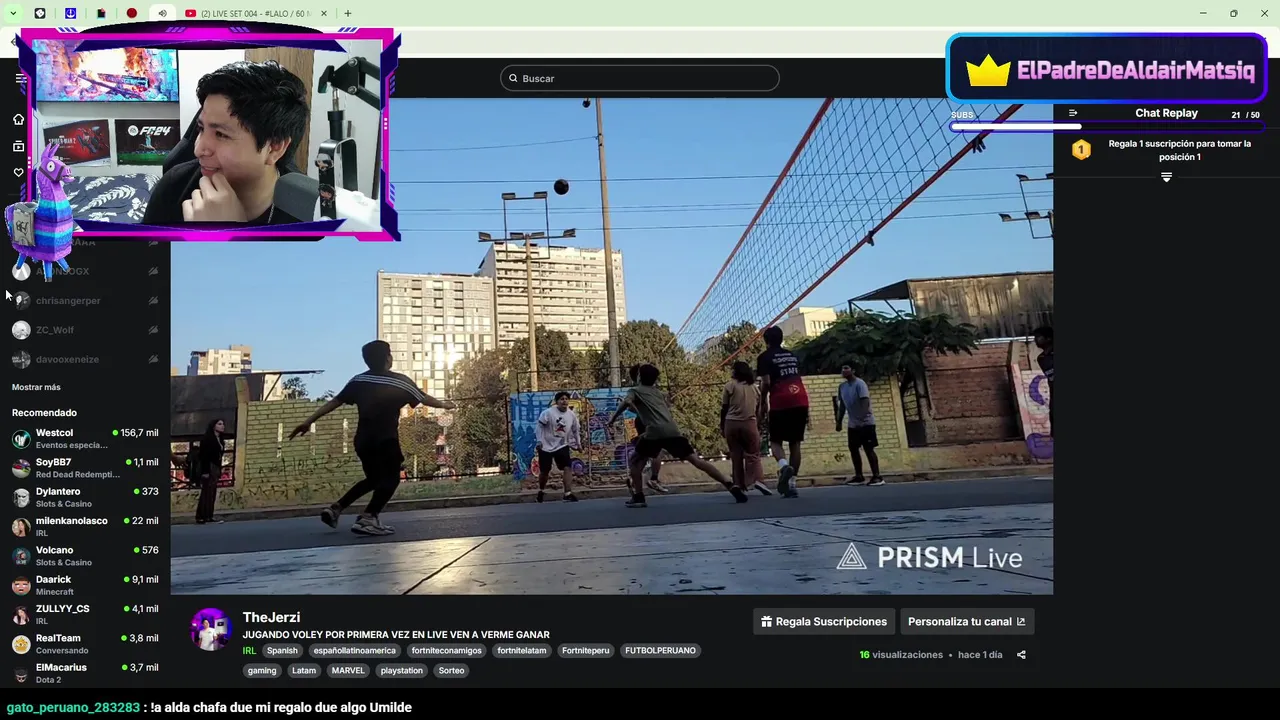
Task: Close the LIVE SET 004 tab
Action: click(324, 13)
